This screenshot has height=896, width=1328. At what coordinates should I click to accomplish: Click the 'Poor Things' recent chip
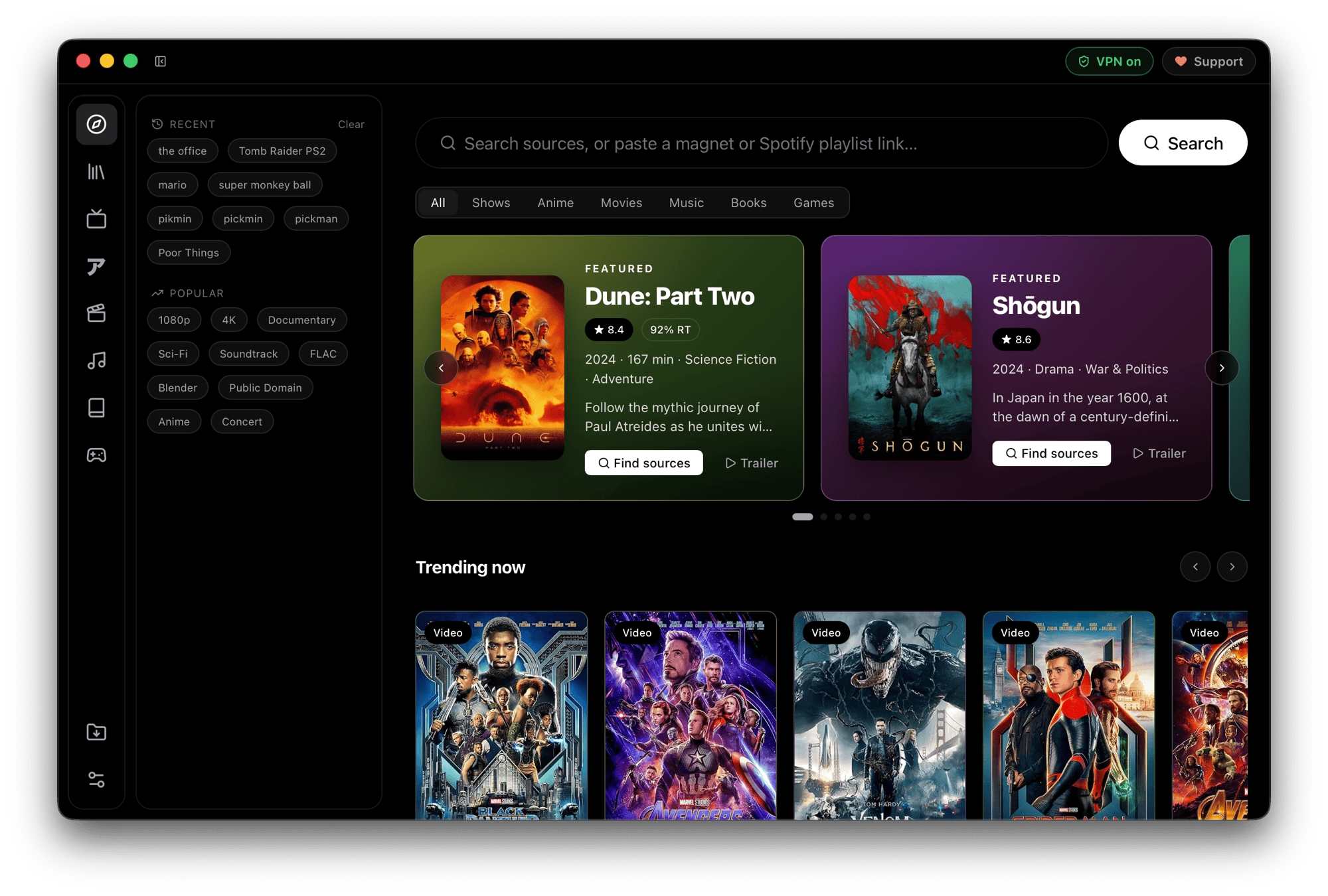point(189,252)
